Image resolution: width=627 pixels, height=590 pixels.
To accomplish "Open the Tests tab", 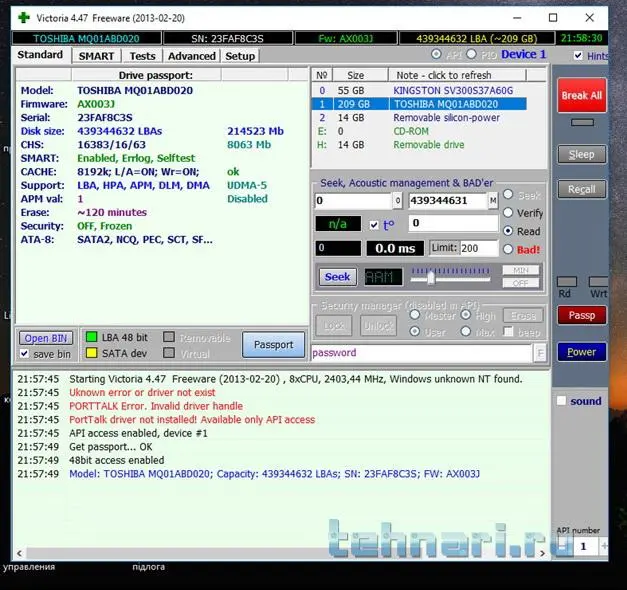I will pyautogui.click(x=142, y=56).
